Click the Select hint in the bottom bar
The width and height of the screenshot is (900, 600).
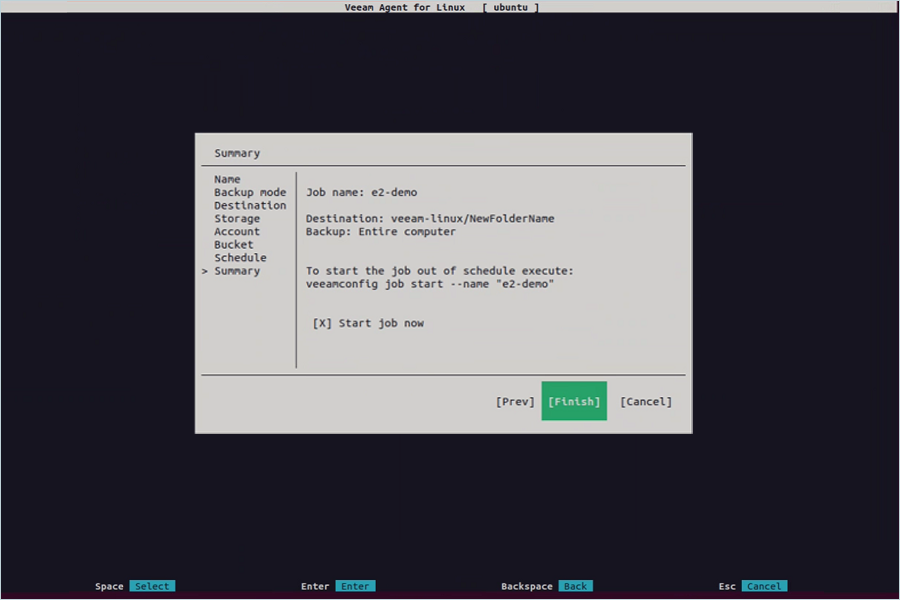(x=152, y=586)
